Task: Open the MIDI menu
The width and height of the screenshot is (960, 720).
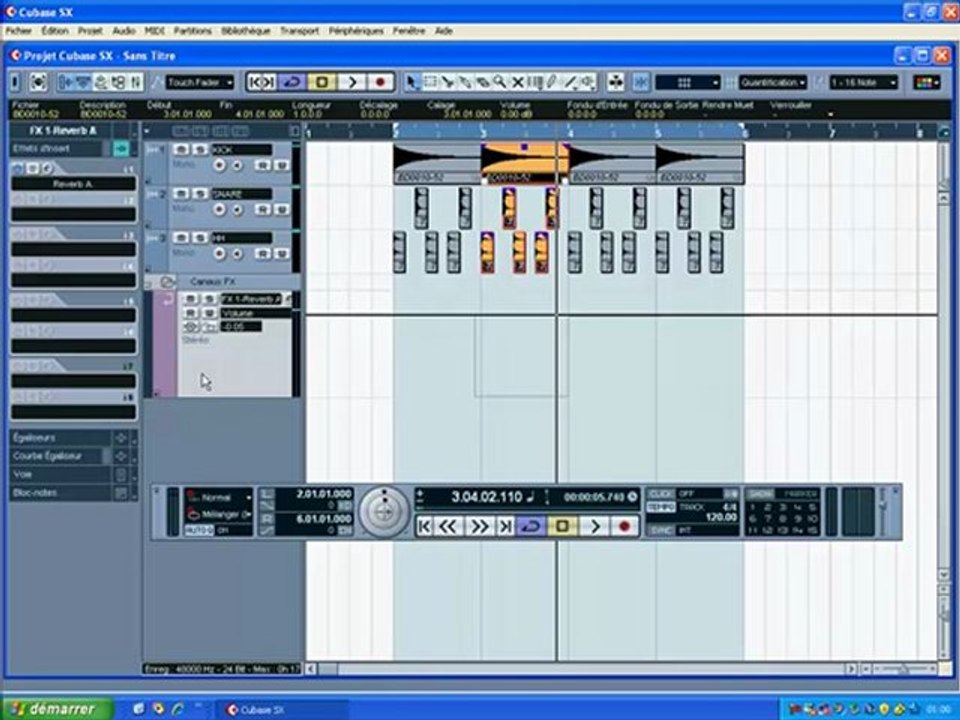Action: 154,31
